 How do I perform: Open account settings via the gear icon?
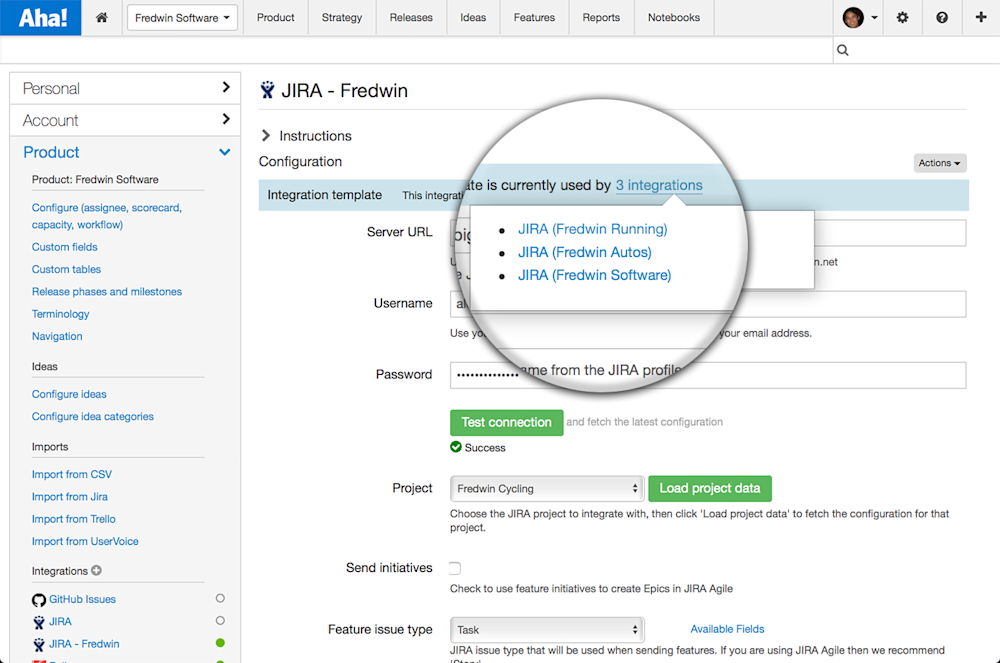902,17
